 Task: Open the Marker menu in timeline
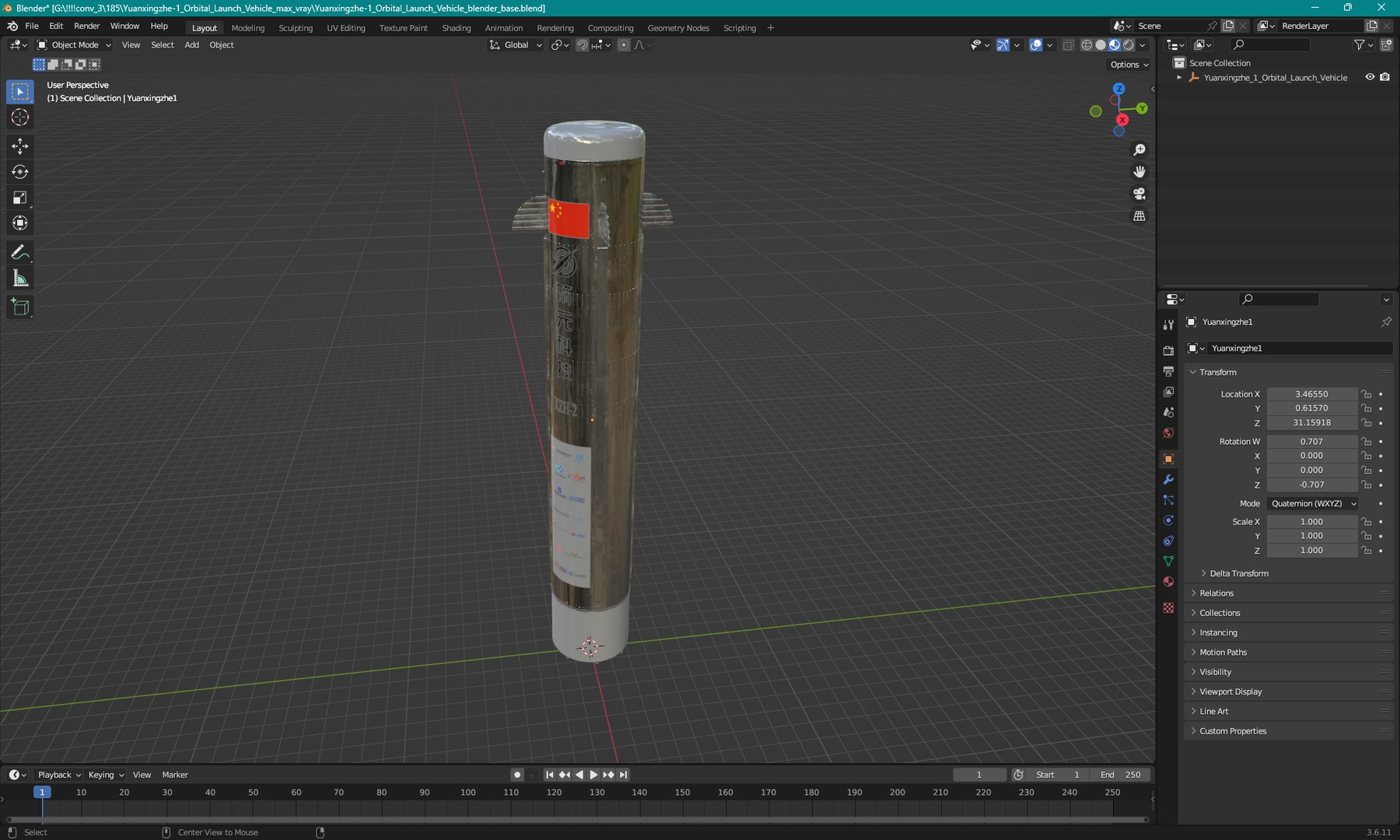coord(175,775)
